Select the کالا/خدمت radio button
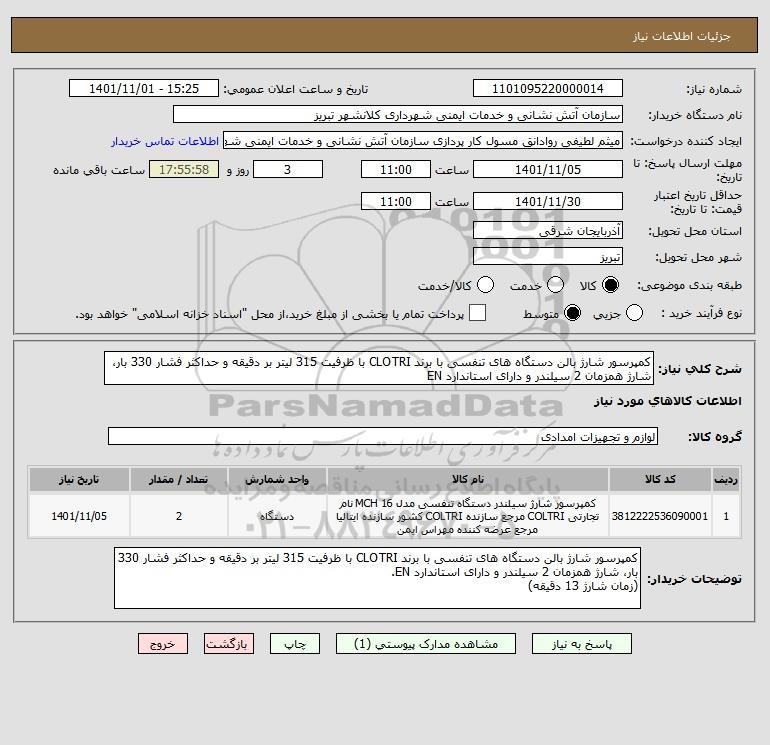The width and height of the screenshot is (770, 745). click(486, 285)
